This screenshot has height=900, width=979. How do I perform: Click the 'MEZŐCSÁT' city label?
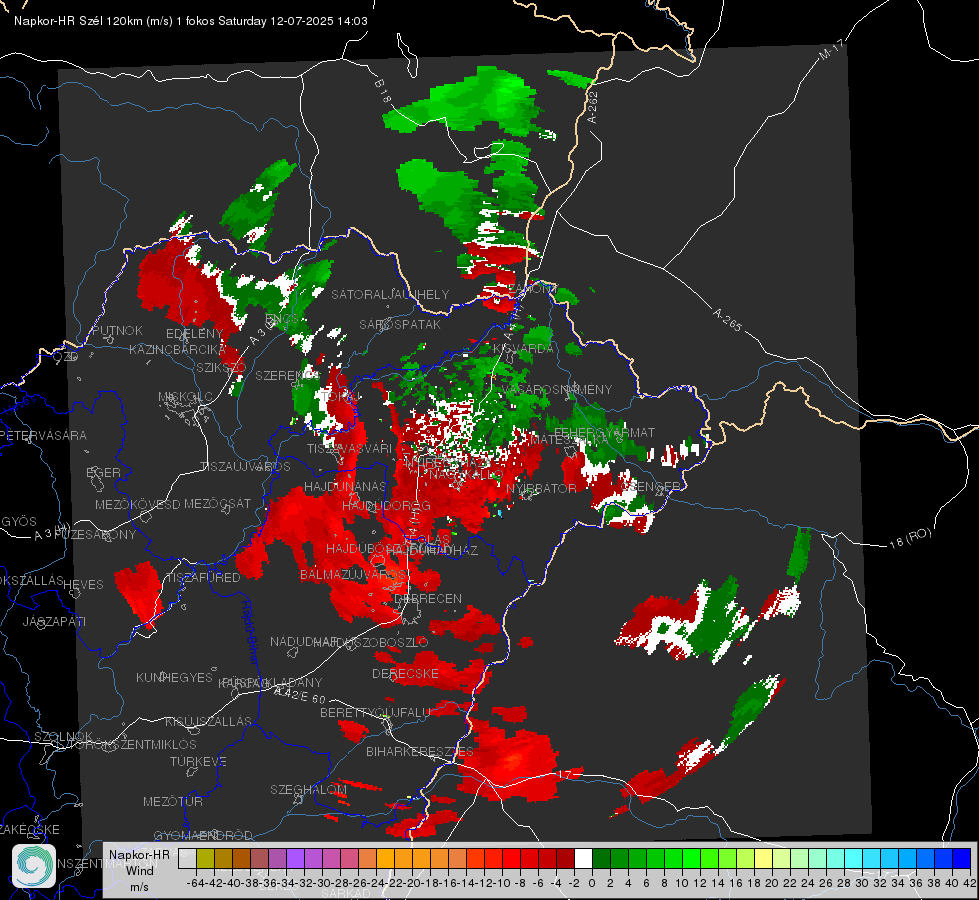[217, 503]
